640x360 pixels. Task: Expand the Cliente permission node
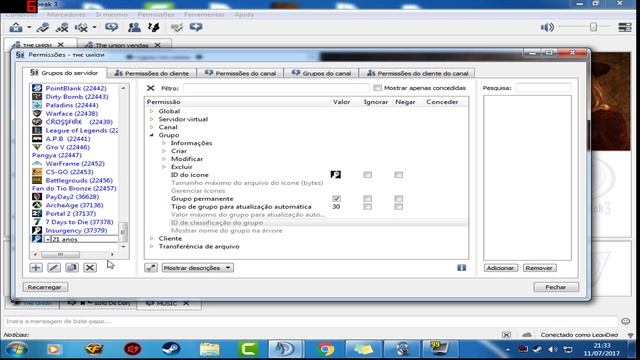151,238
